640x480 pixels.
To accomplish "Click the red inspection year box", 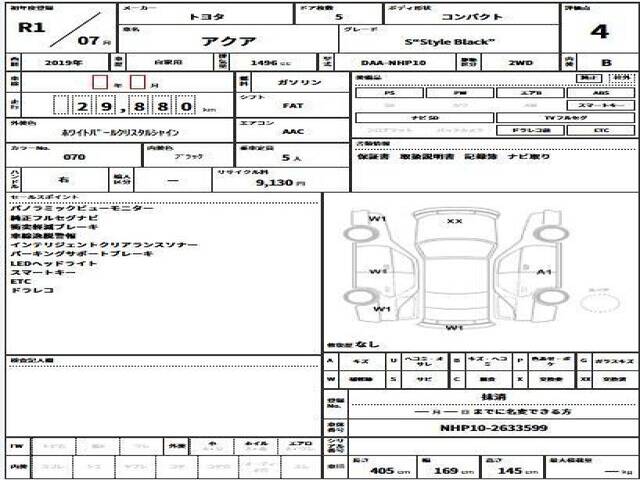I will coord(100,82).
